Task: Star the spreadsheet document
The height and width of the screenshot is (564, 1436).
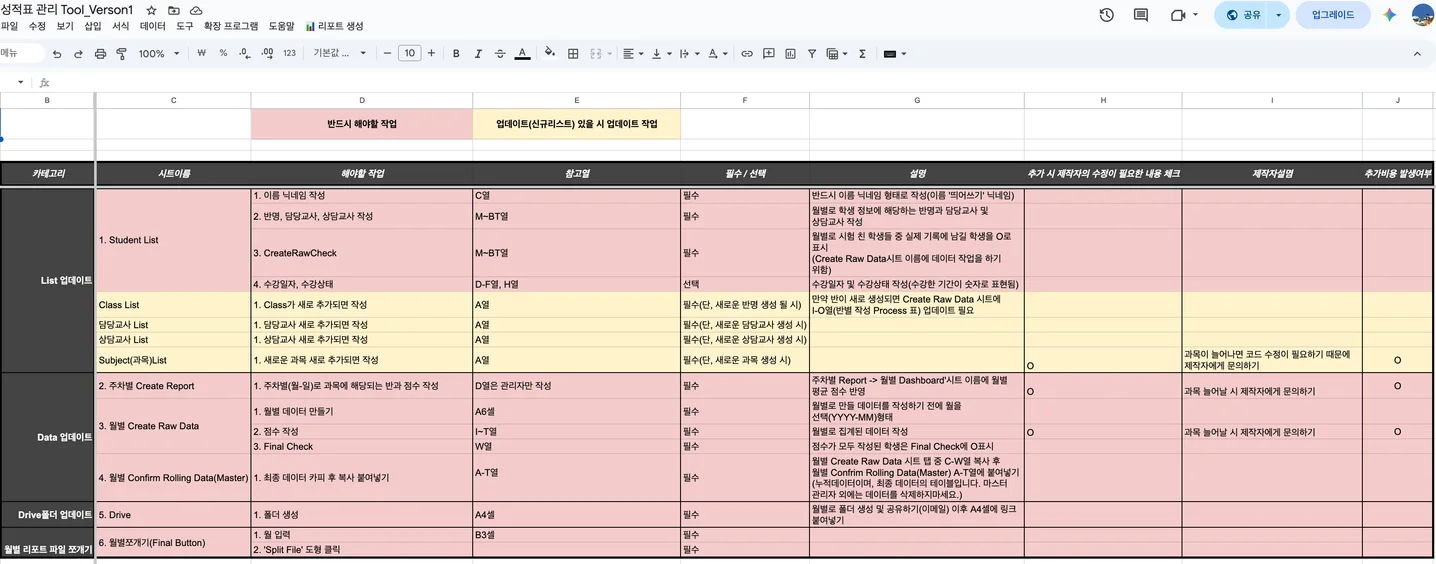Action: [x=152, y=9]
